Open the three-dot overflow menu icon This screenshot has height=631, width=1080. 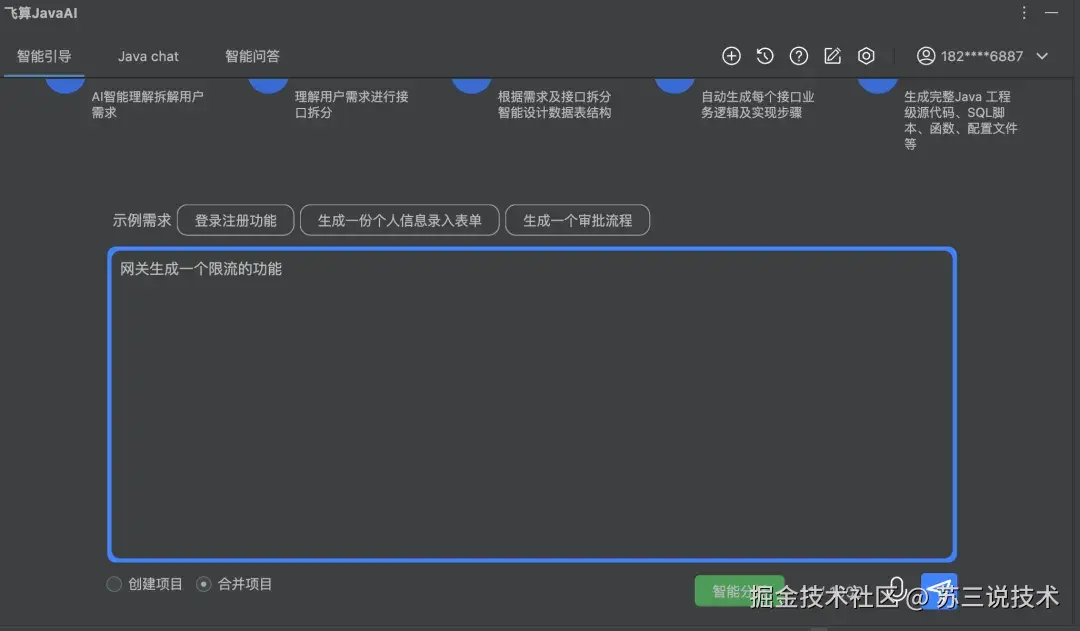pyautogui.click(x=1023, y=12)
